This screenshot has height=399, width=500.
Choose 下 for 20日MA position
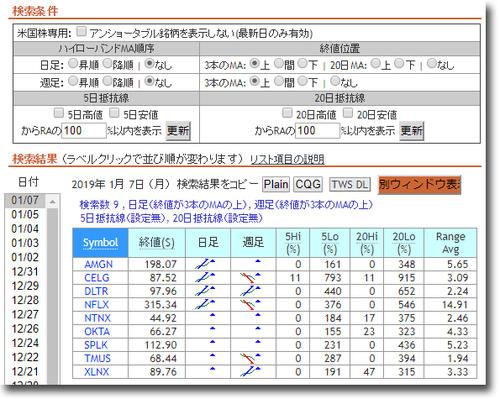[x=399, y=63]
